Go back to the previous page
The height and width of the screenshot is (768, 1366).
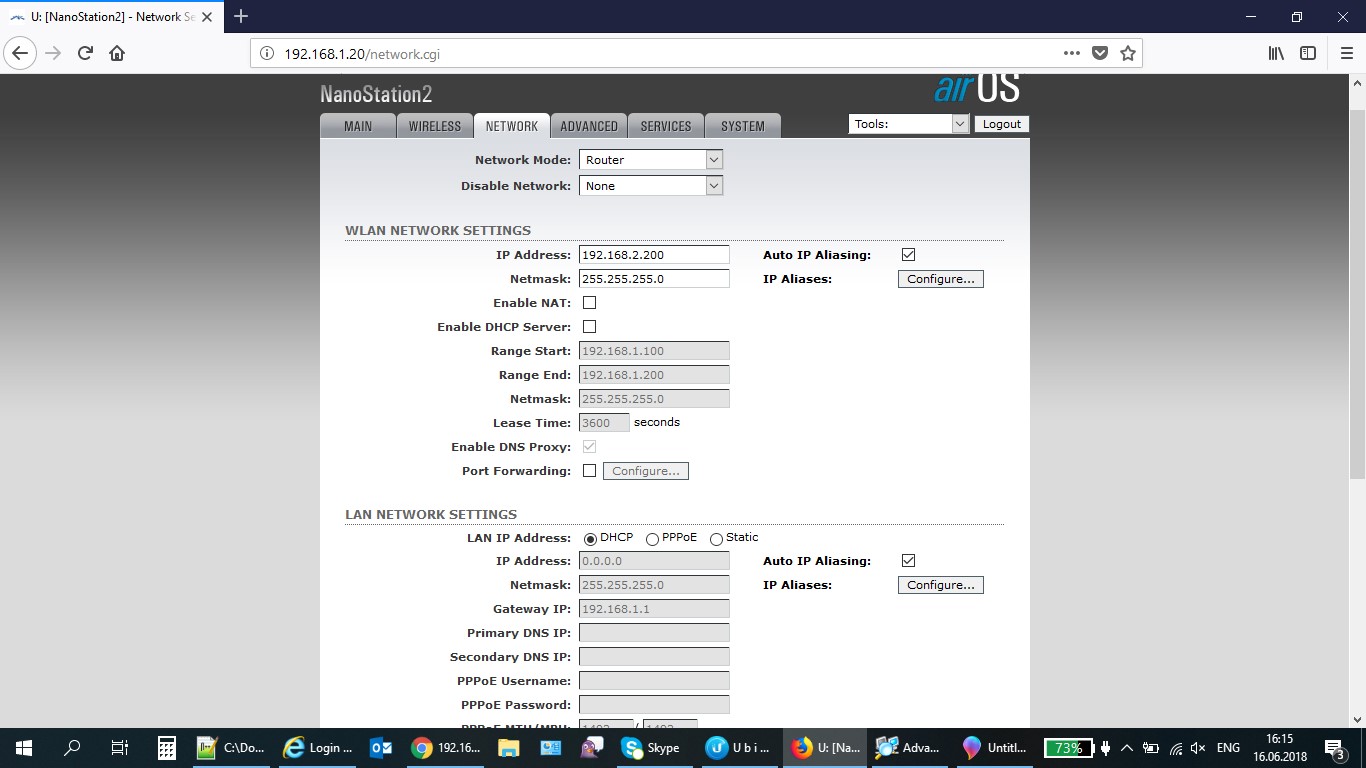(x=20, y=53)
